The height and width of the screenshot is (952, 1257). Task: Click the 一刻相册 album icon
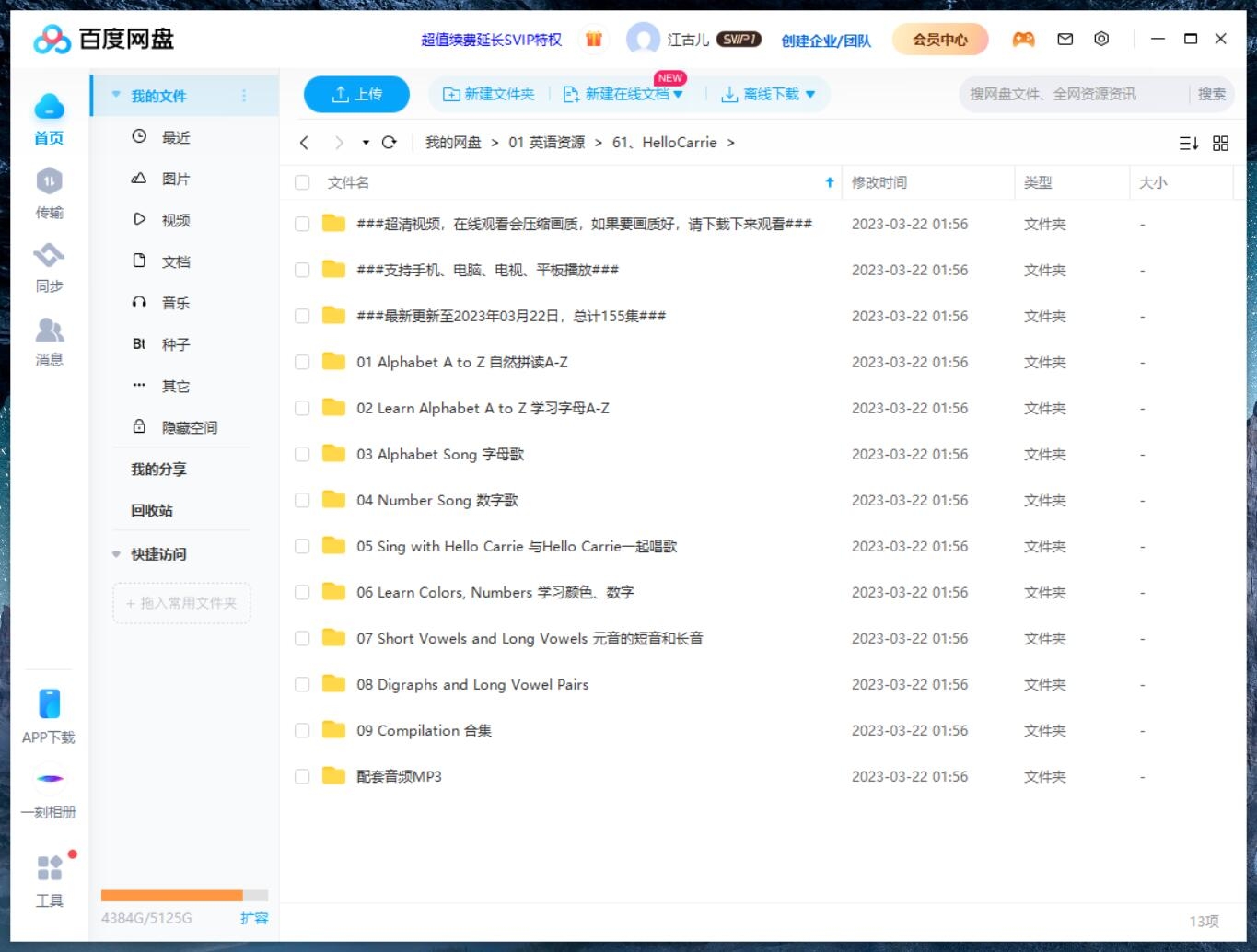pos(49,789)
